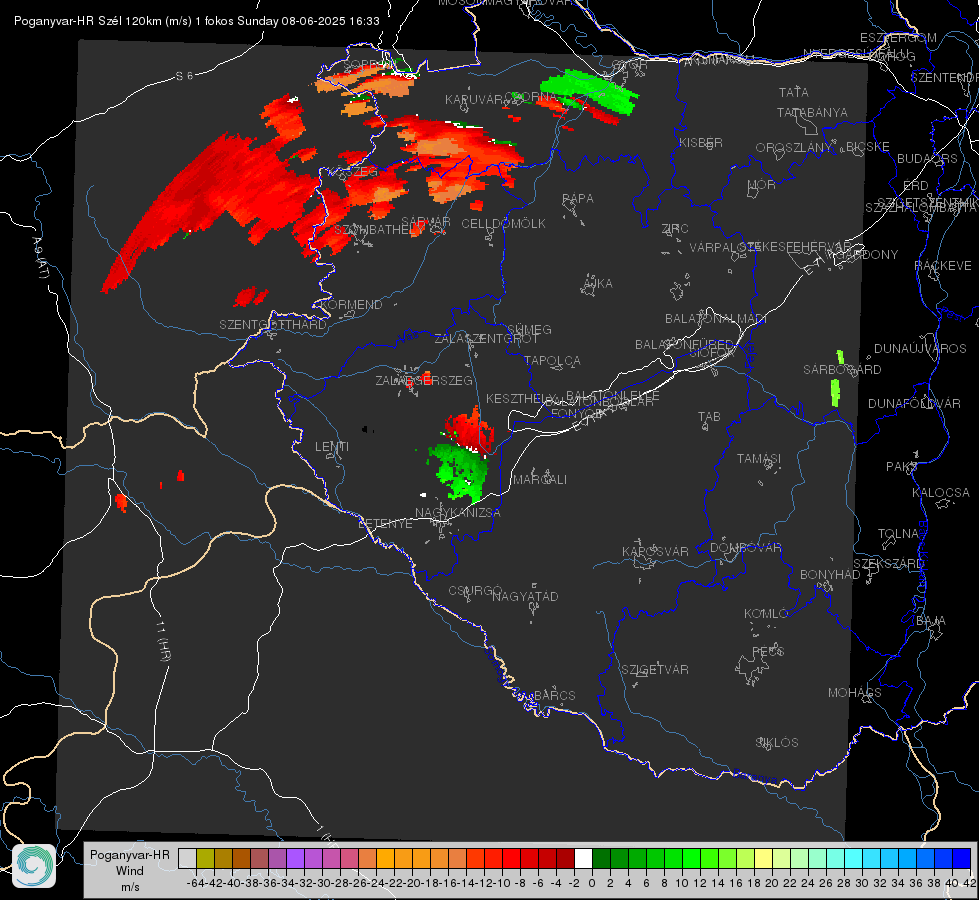The height and width of the screenshot is (900, 979).
Task: Click the TAMÁSI town label
Action: 759,458
